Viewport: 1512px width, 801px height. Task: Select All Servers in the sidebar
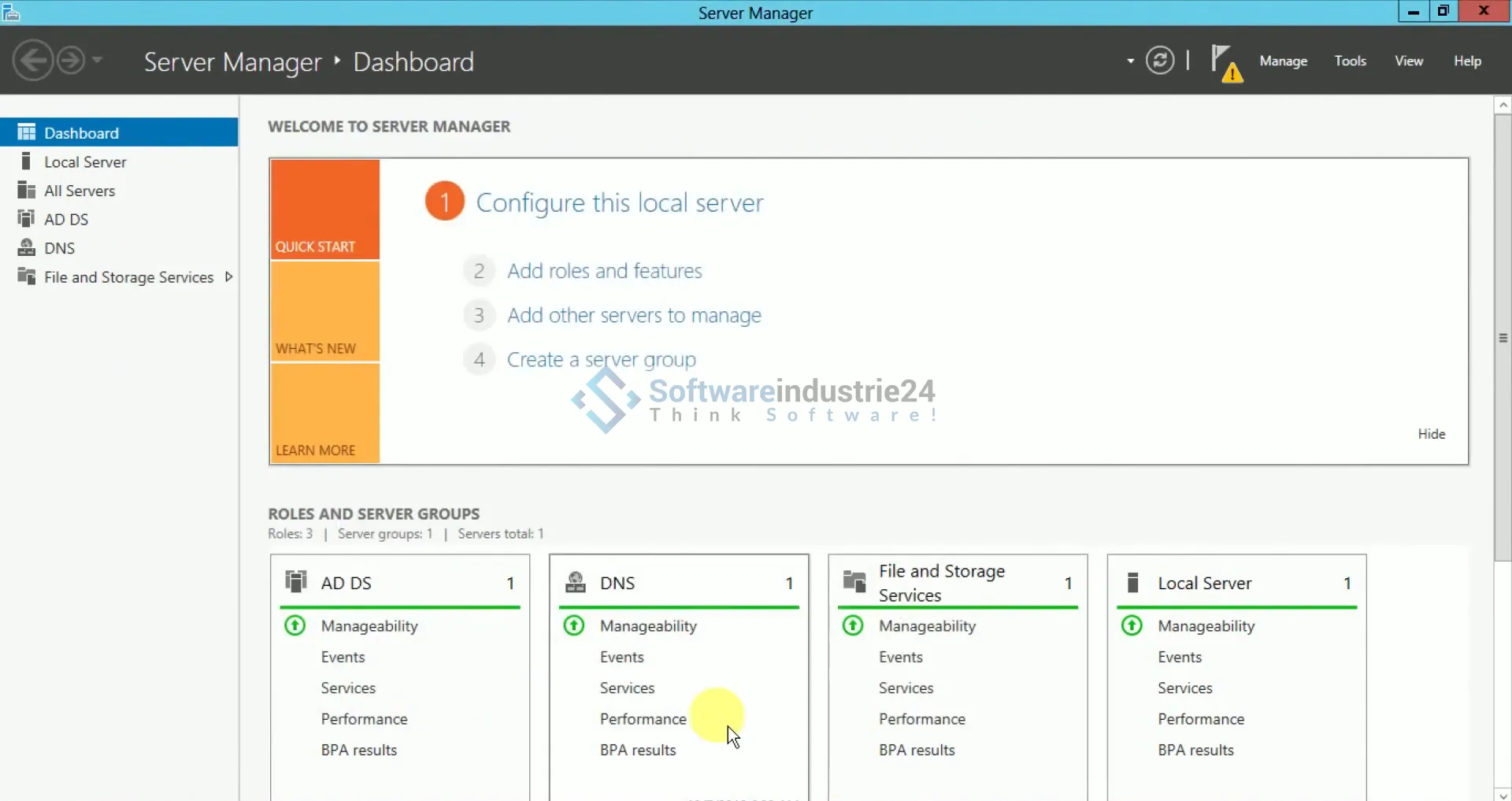80,191
